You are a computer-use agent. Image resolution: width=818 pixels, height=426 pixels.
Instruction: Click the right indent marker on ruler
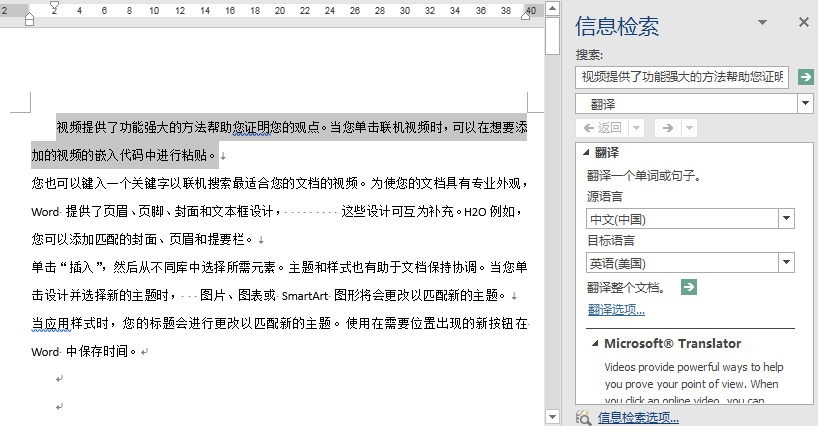pyautogui.click(x=526, y=16)
